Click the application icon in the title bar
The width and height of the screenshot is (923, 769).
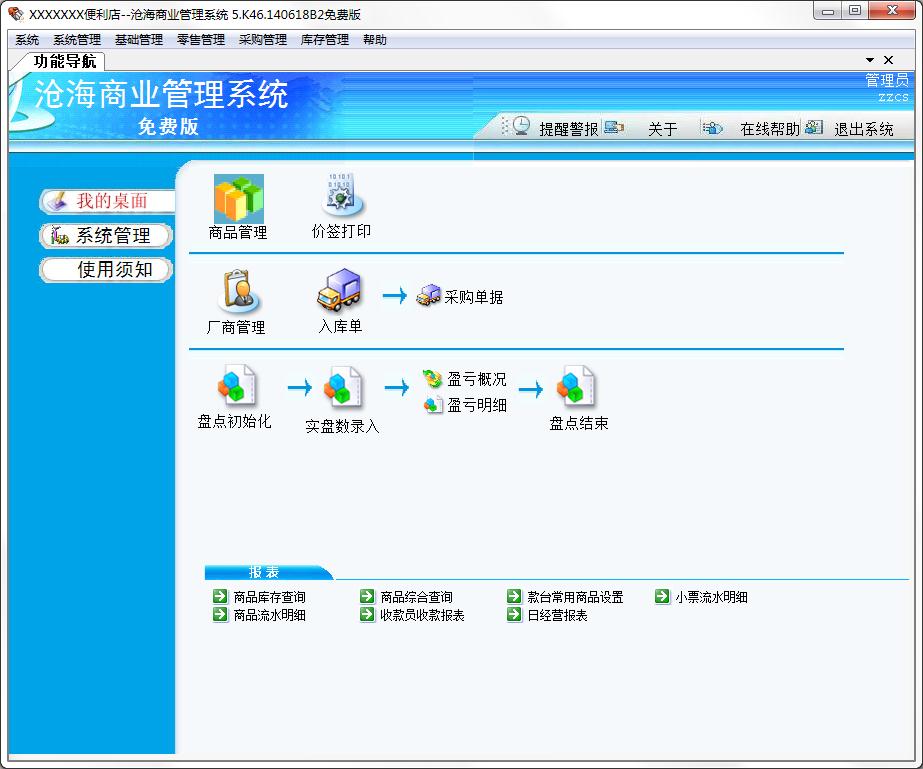(x=16, y=14)
